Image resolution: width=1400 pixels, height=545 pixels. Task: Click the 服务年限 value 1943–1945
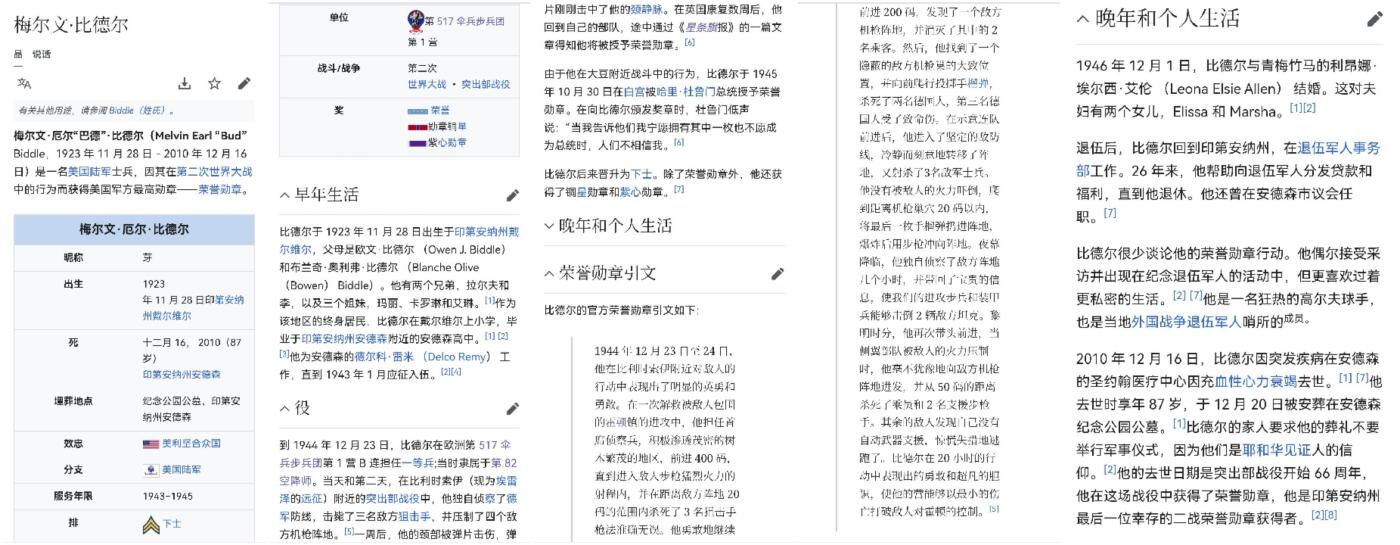click(166, 496)
